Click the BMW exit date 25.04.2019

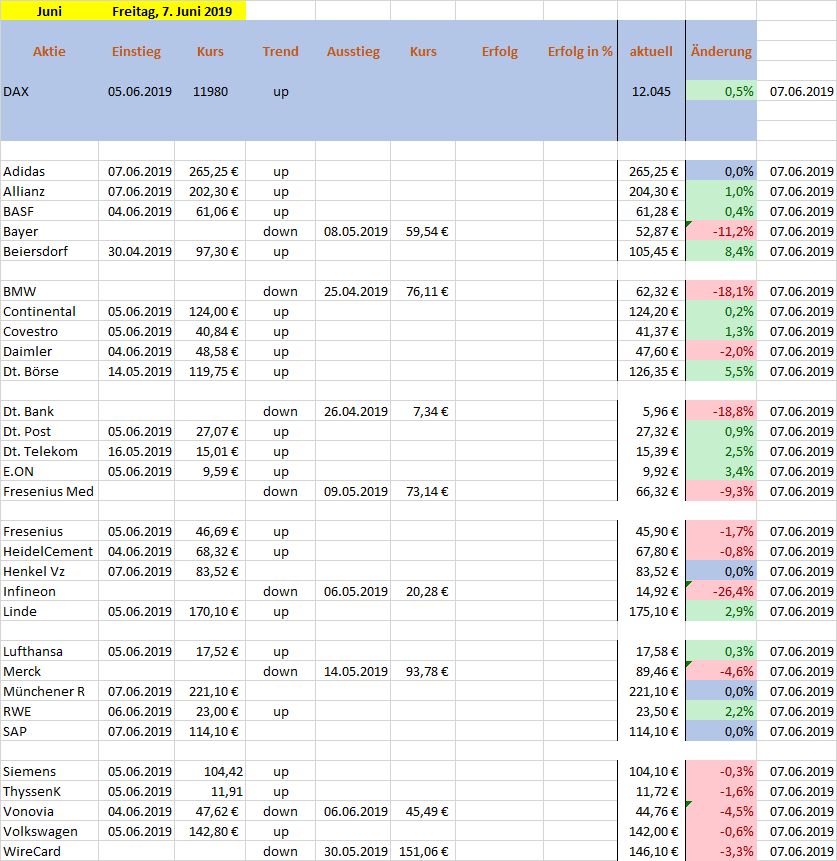[355, 291]
